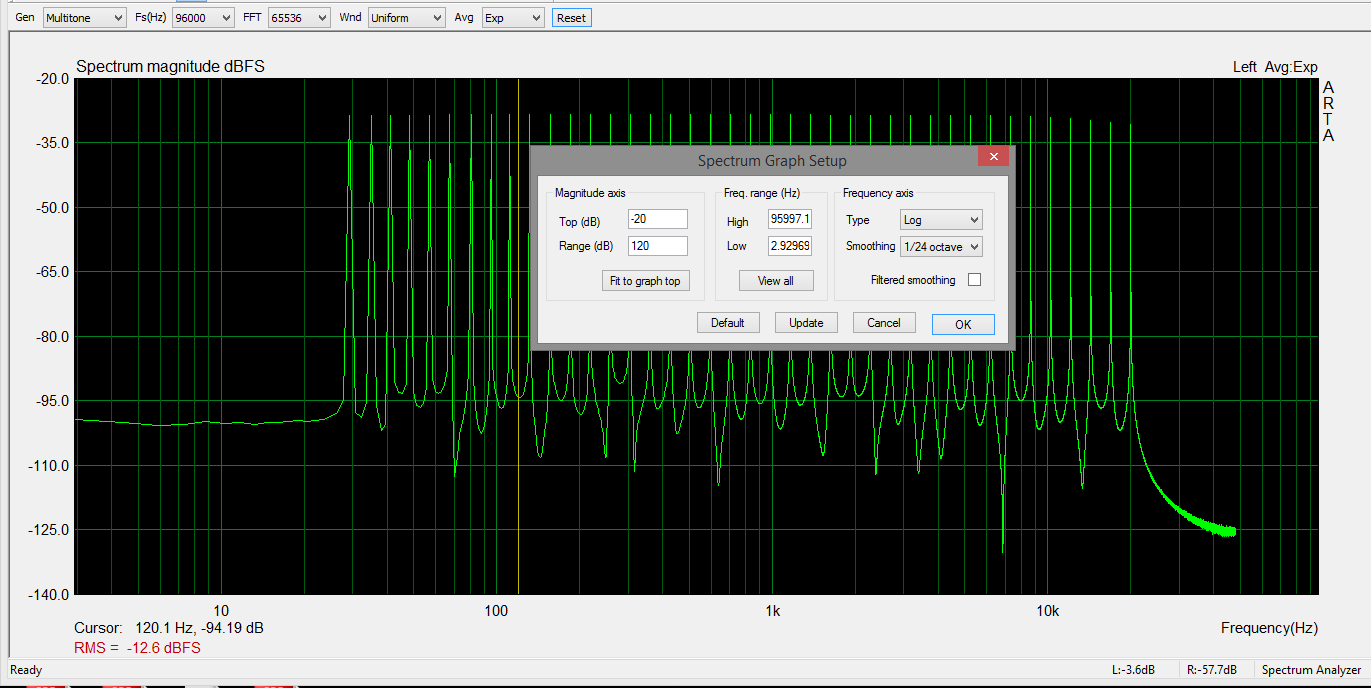Open the frequency axis Type dropdown

coord(941,220)
